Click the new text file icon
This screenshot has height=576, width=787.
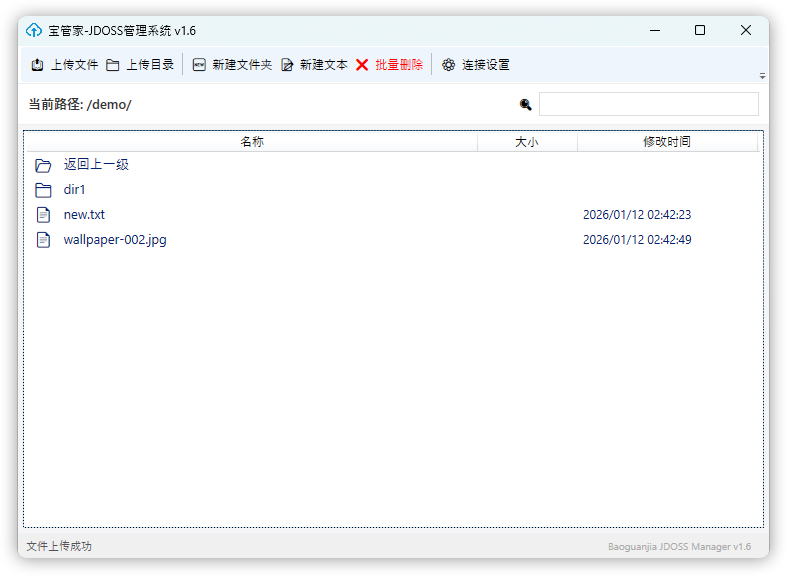(287, 65)
